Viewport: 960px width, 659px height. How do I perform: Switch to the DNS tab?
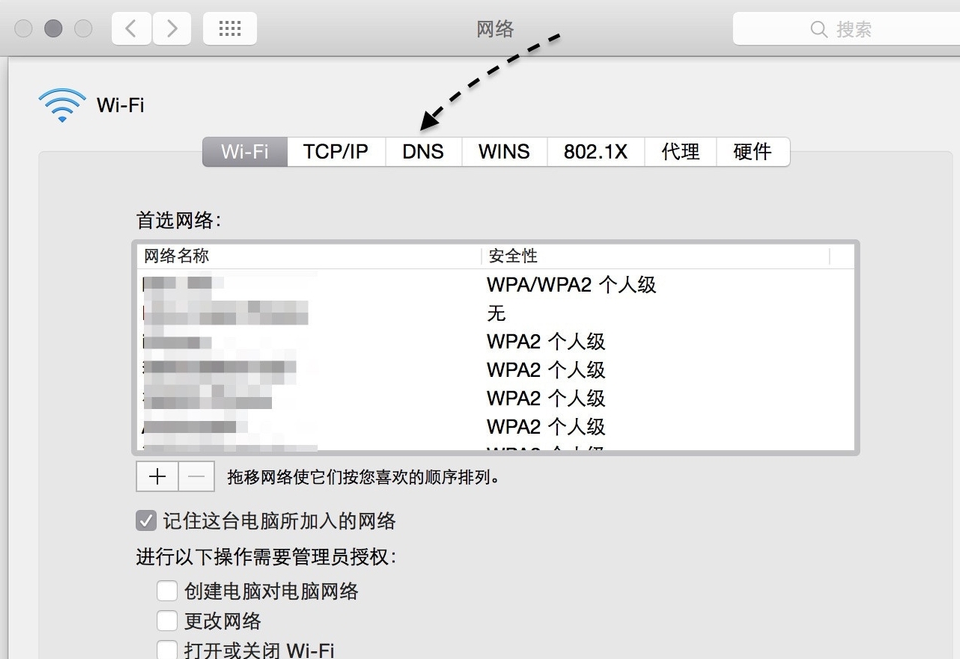(x=423, y=151)
